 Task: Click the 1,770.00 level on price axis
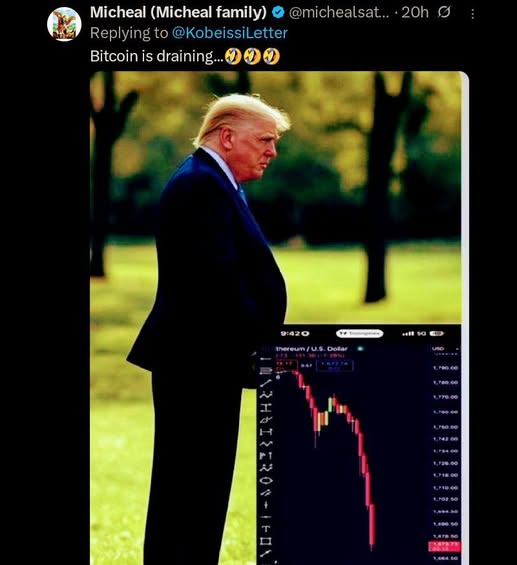point(446,397)
